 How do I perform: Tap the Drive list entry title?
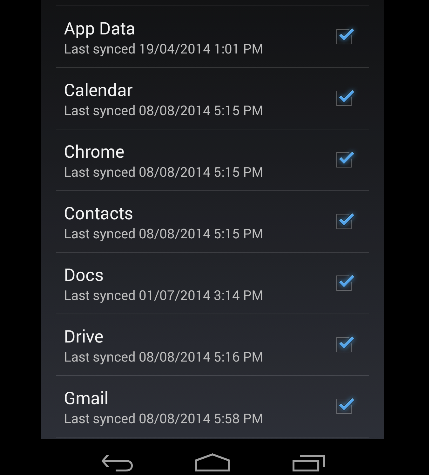84,337
